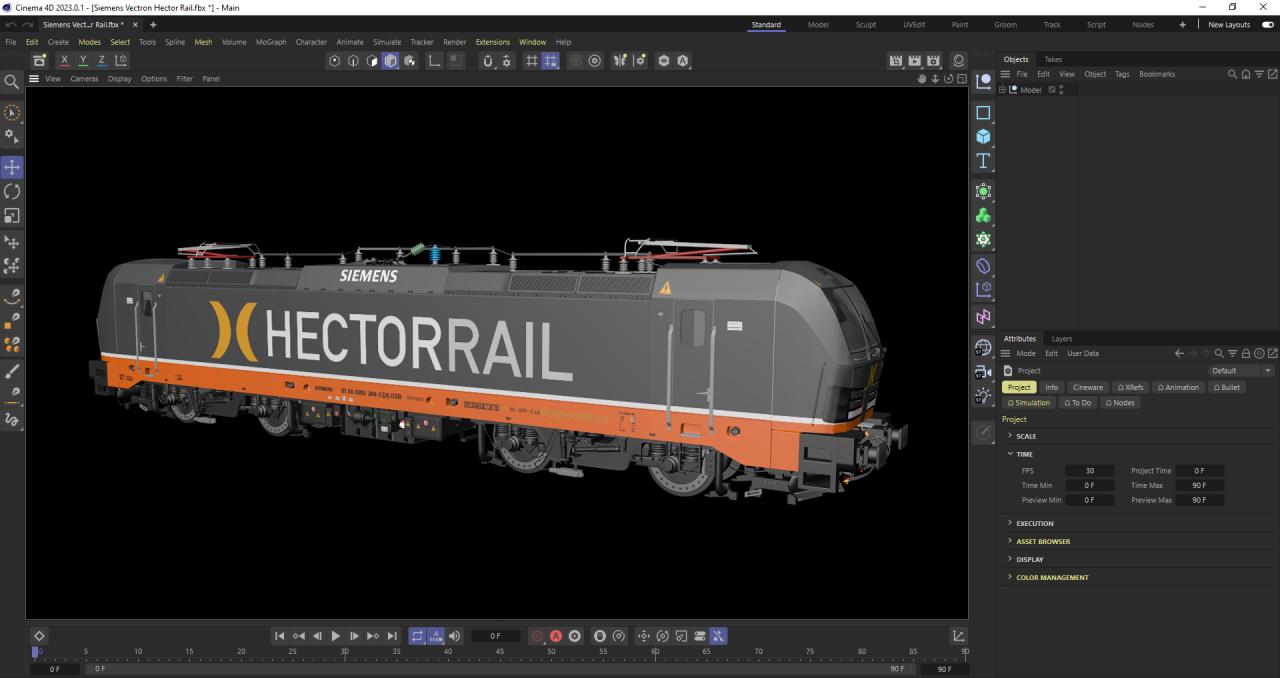Open the MoGraph menu
The height and width of the screenshot is (678, 1280).
tap(270, 42)
